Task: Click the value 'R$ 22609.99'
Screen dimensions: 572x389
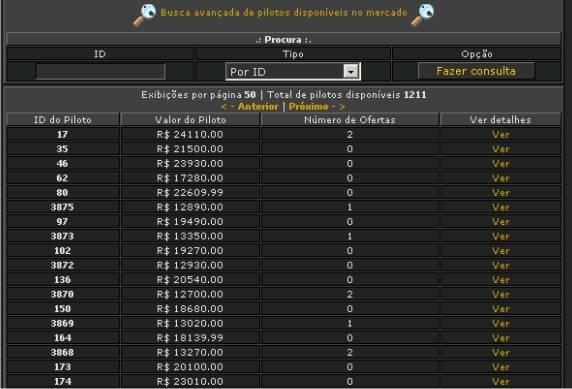Action: (190, 193)
